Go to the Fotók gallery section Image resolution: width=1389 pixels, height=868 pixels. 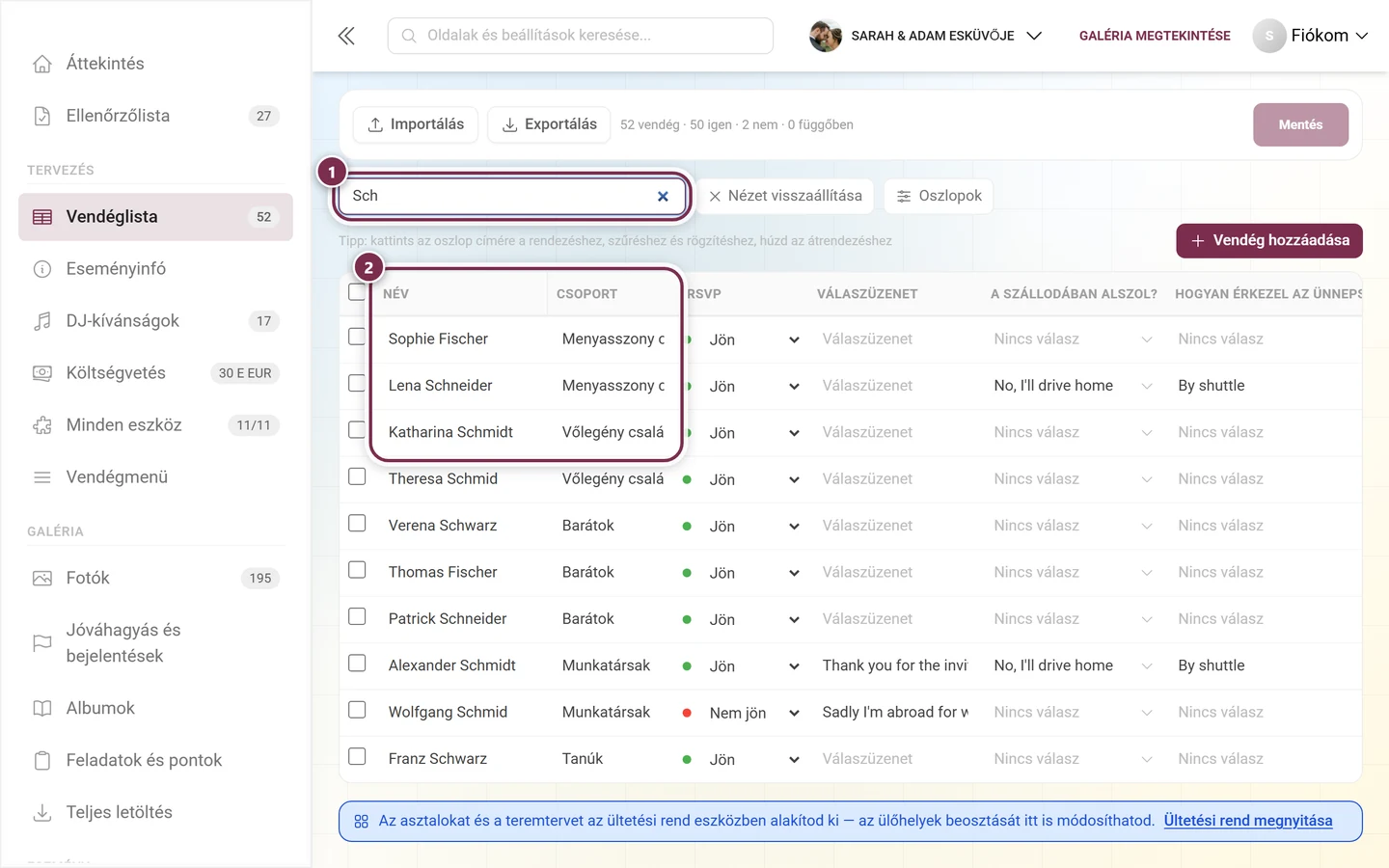pyautogui.click(x=155, y=579)
